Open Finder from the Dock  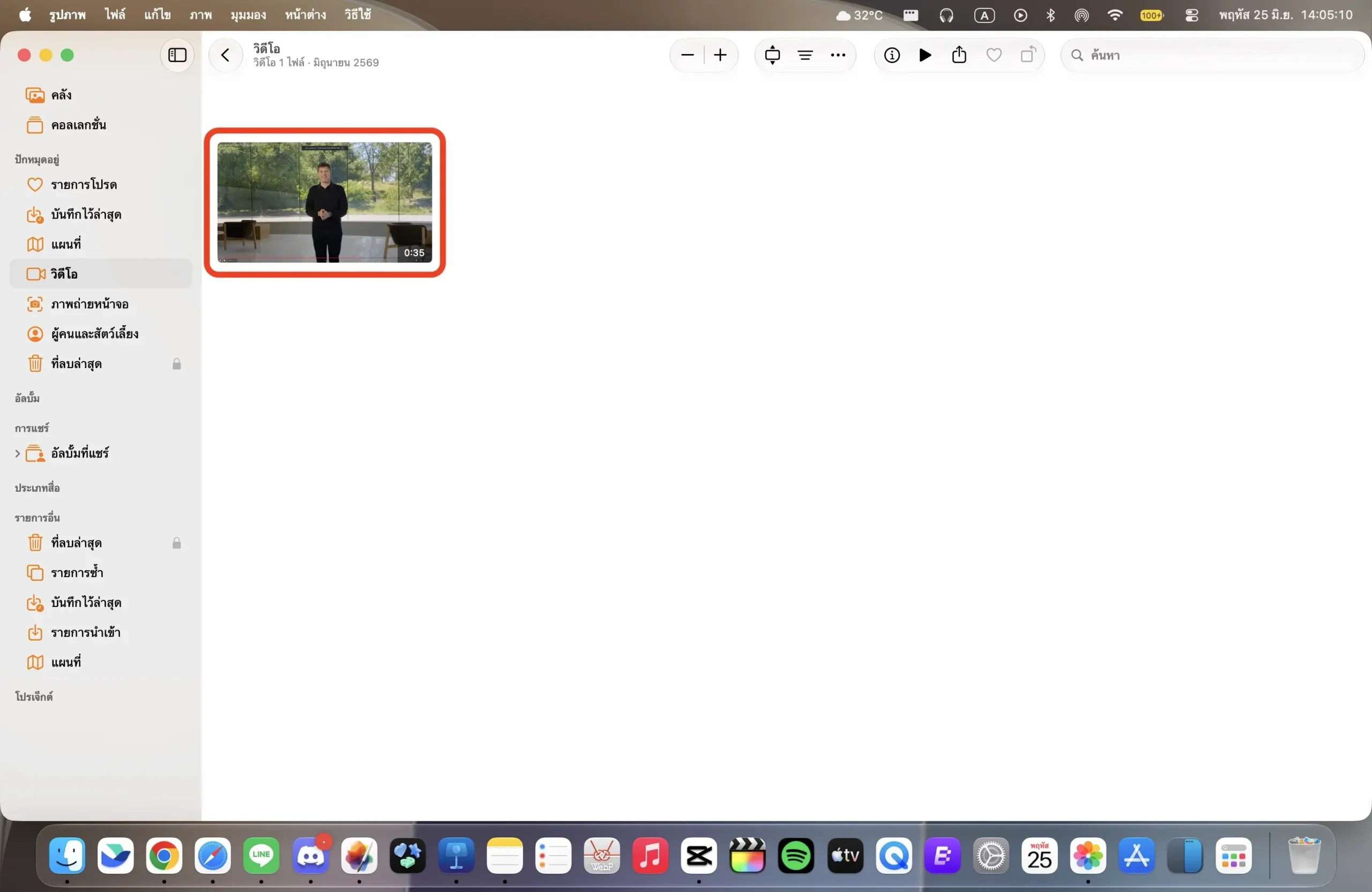67,855
